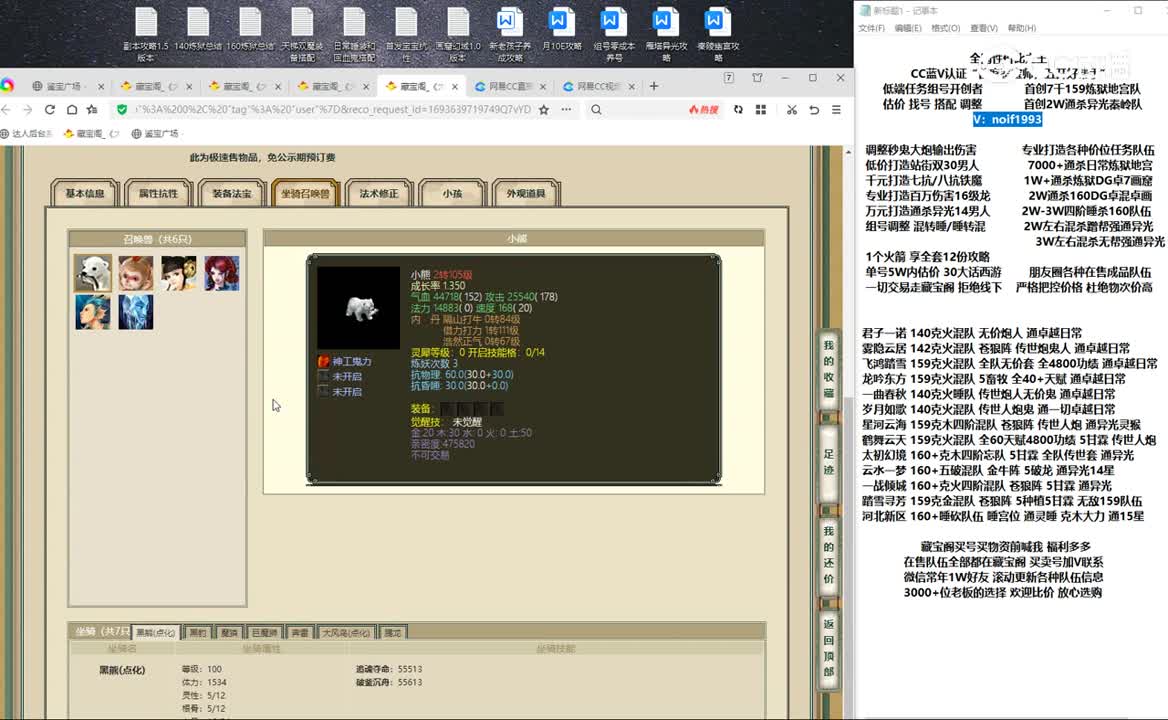1168x720 pixels.
Task: Open Notepad 格式(O) menu
Action: [945, 28]
